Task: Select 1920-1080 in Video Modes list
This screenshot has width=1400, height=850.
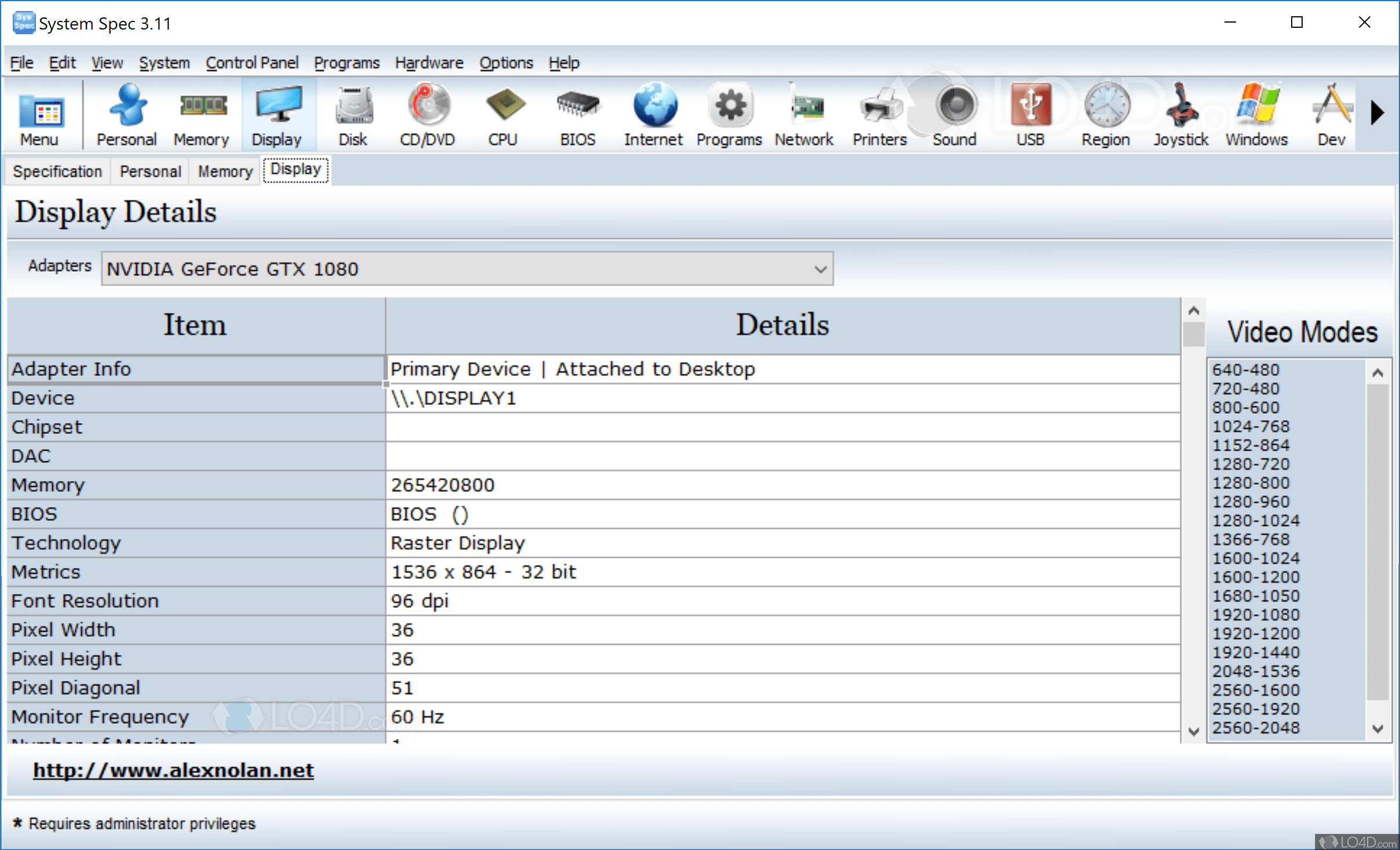Action: pos(1255,615)
